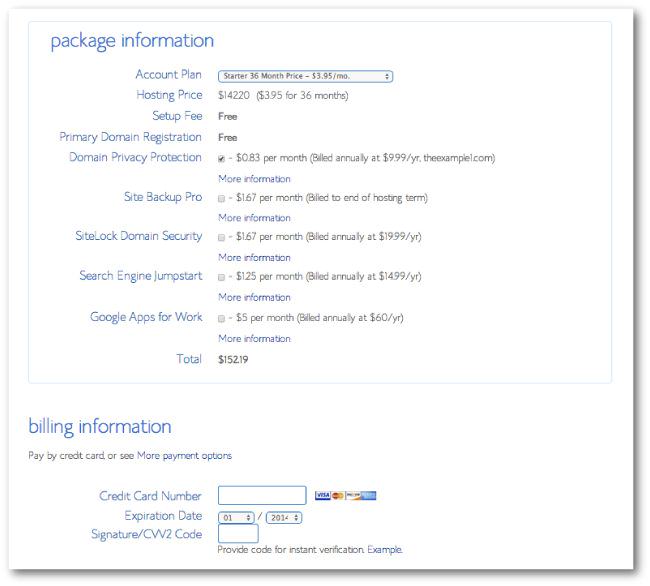Click the Credit Card Number label
The height and width of the screenshot is (586, 650).
pos(150,496)
